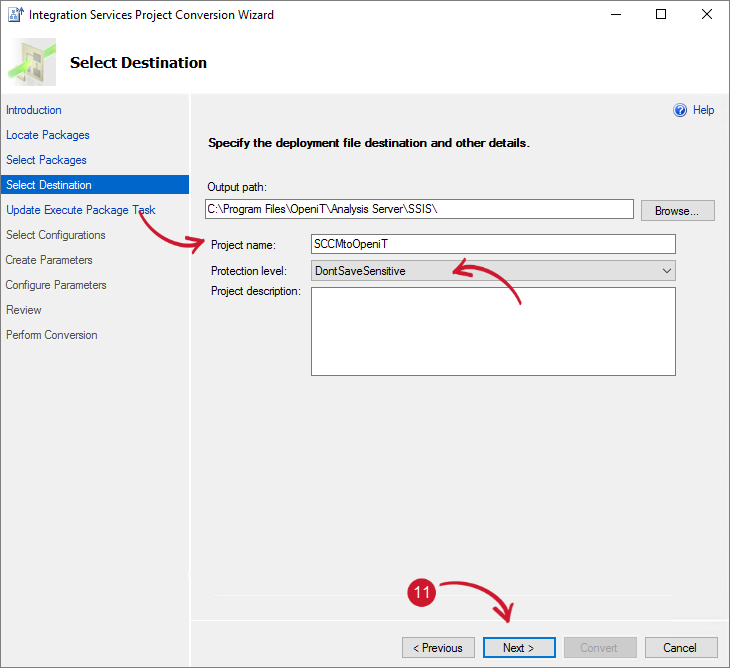Viewport: 730px width, 668px height.
Task: Click the wizard title bar icon
Action: pyautogui.click(x=15, y=14)
